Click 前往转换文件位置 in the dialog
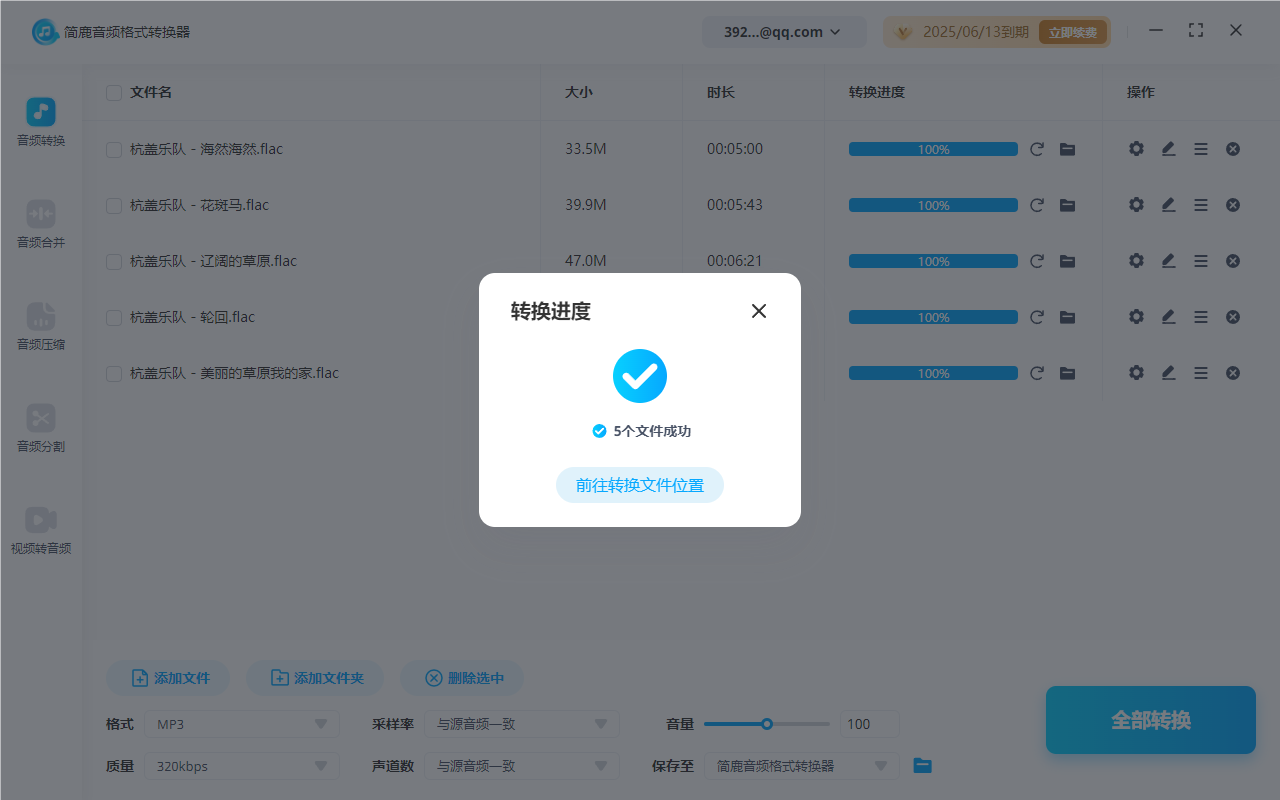The width and height of the screenshot is (1280, 800). pyautogui.click(x=639, y=484)
